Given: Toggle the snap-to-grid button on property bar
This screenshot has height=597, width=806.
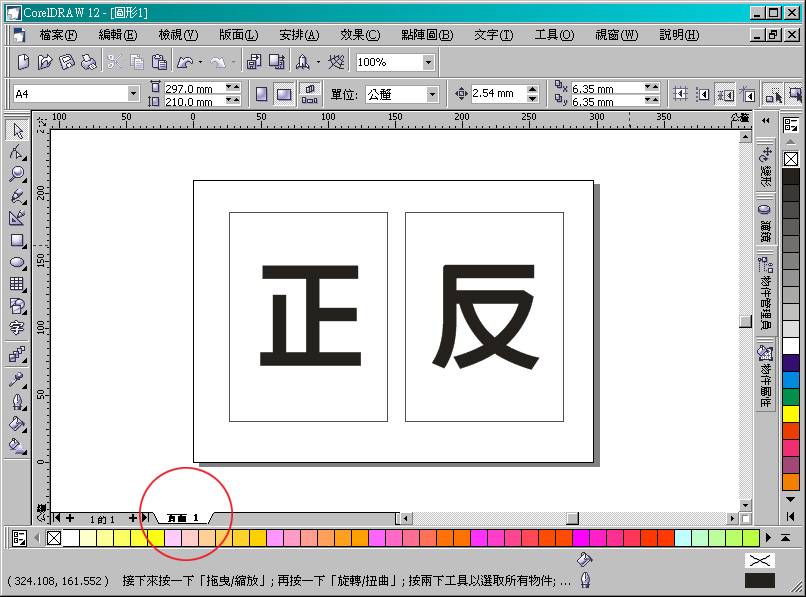Looking at the screenshot, I should point(681,94).
